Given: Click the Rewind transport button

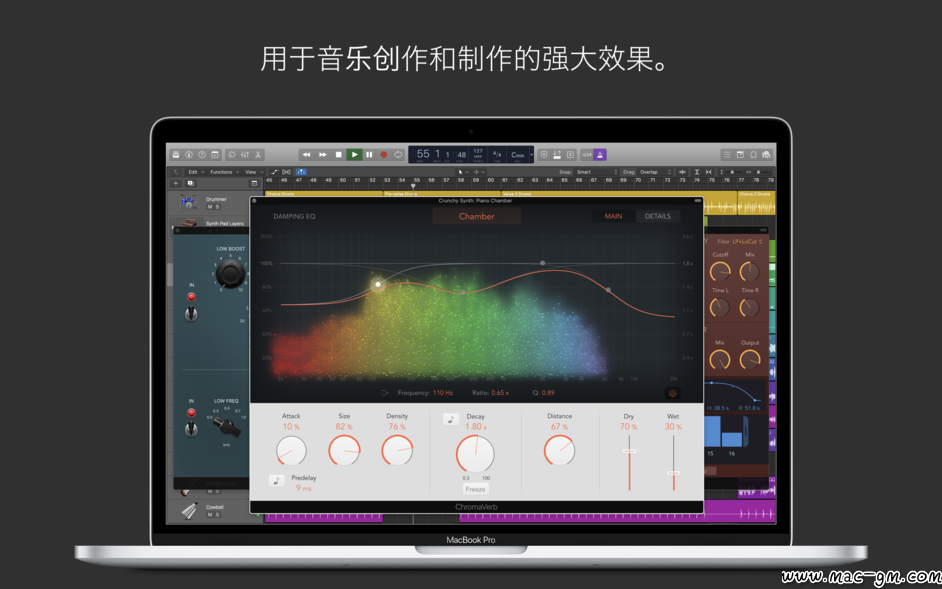Looking at the screenshot, I should 306,154.
